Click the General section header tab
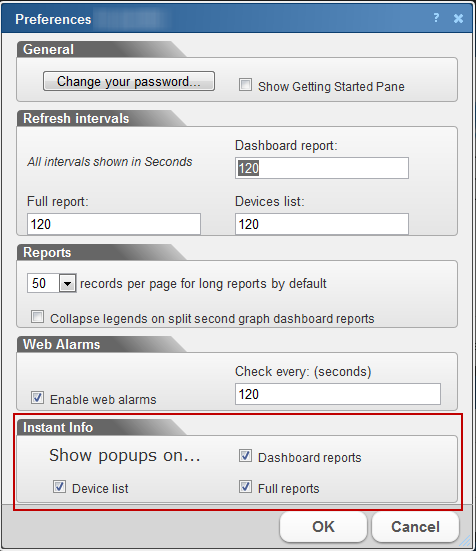This screenshot has width=476, height=551. tap(48, 50)
